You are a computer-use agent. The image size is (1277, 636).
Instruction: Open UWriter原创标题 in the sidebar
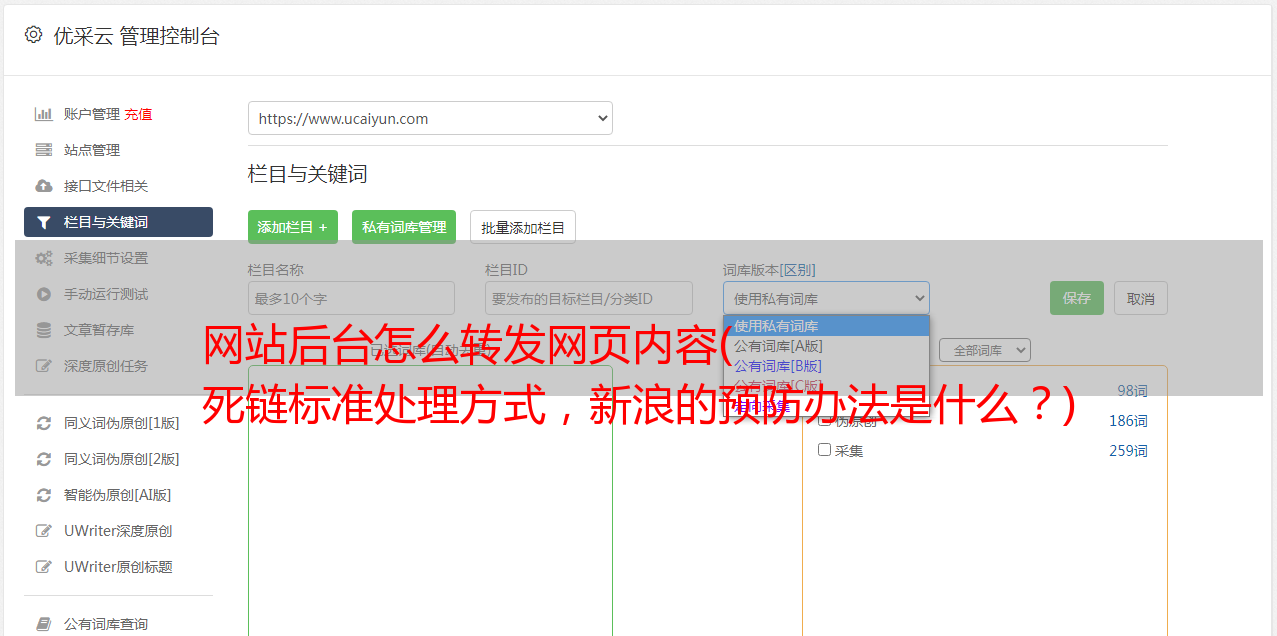pos(118,567)
